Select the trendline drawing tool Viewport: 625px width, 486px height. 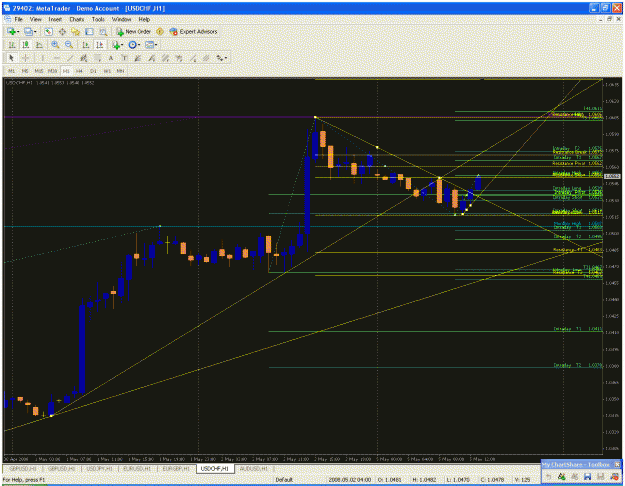pyautogui.click(x=70, y=58)
